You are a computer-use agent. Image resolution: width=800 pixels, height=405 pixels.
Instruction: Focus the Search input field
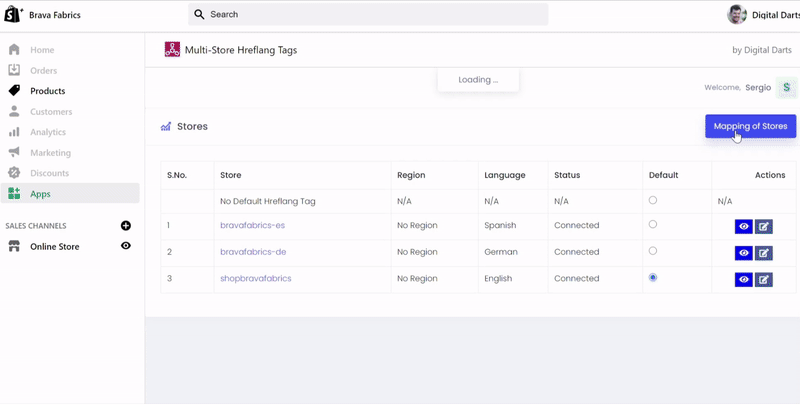368,14
